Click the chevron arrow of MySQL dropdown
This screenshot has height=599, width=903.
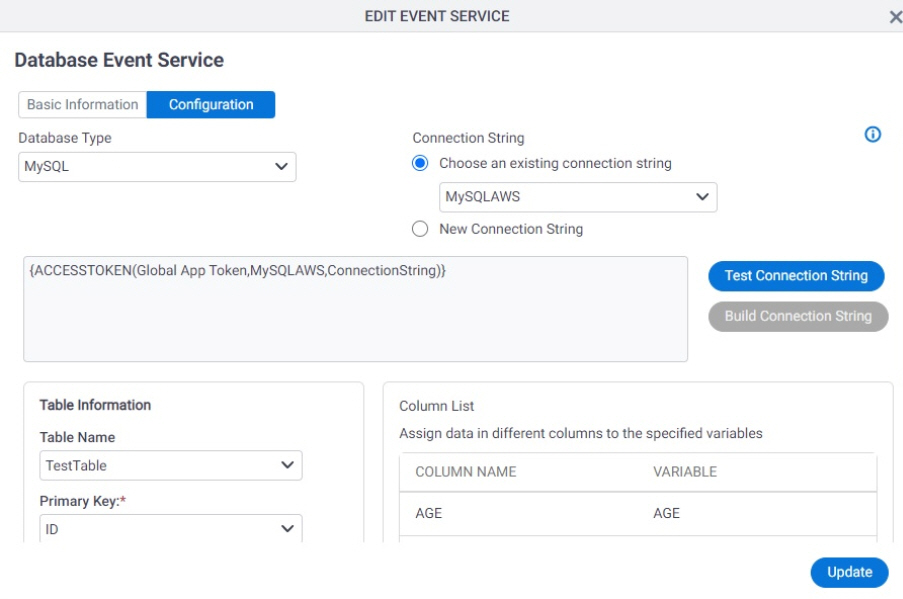[x=281, y=167]
